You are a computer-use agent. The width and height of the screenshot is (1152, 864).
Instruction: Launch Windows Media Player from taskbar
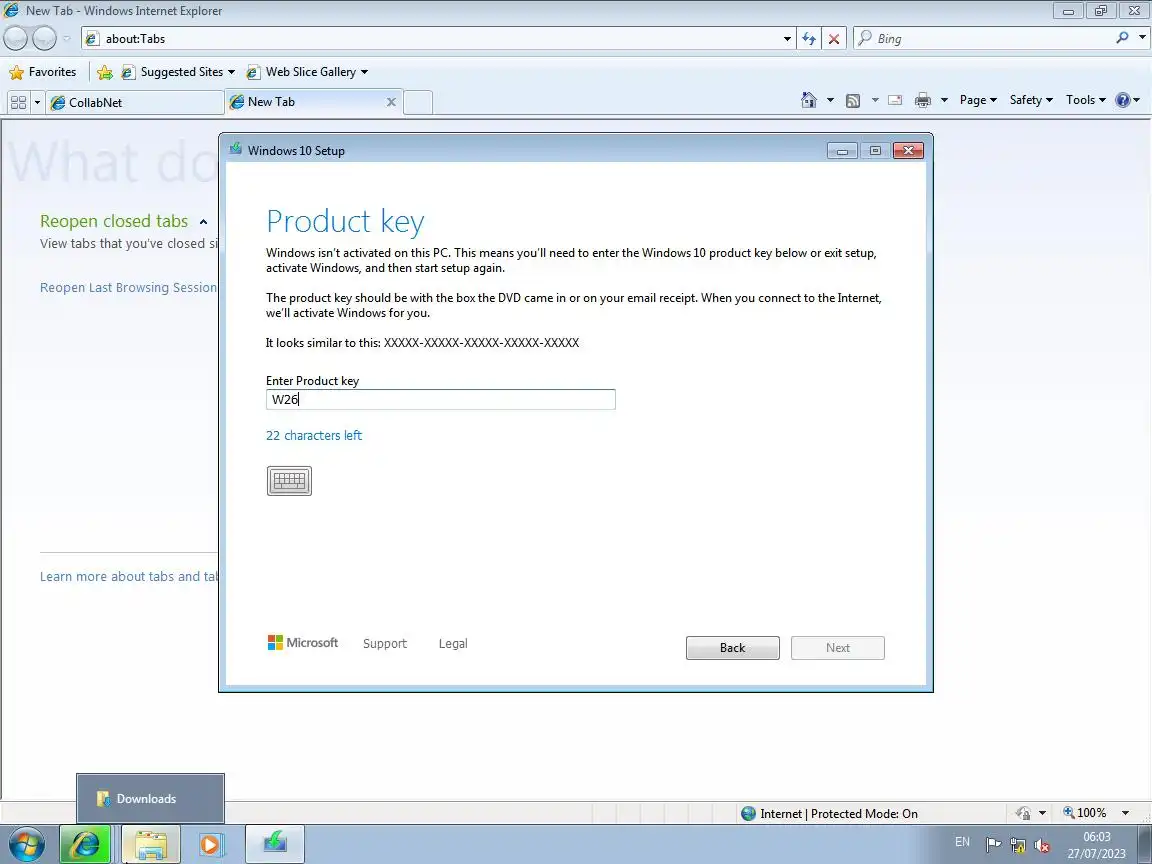pos(210,844)
